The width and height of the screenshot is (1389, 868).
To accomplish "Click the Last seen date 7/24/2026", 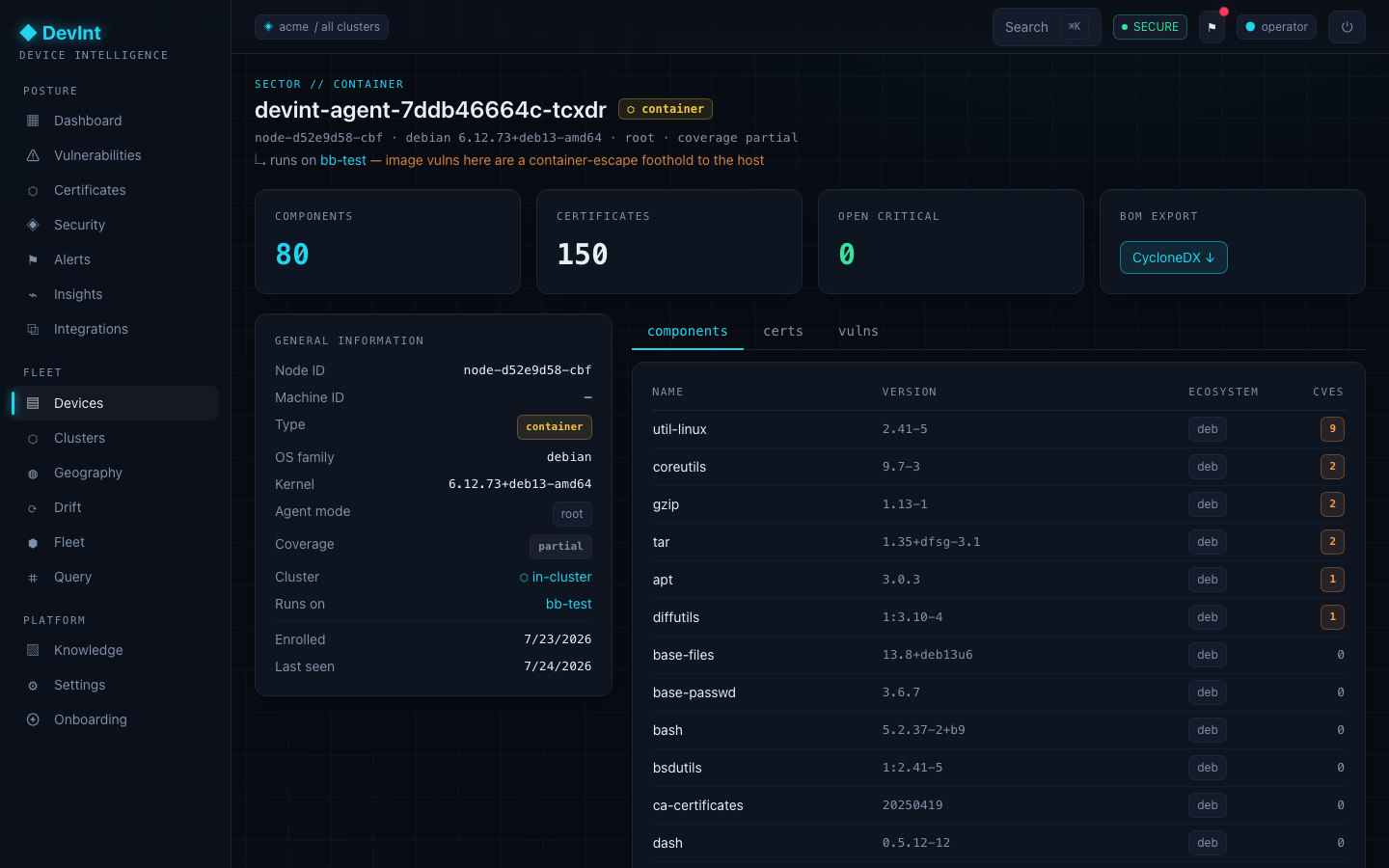I will [x=558, y=666].
